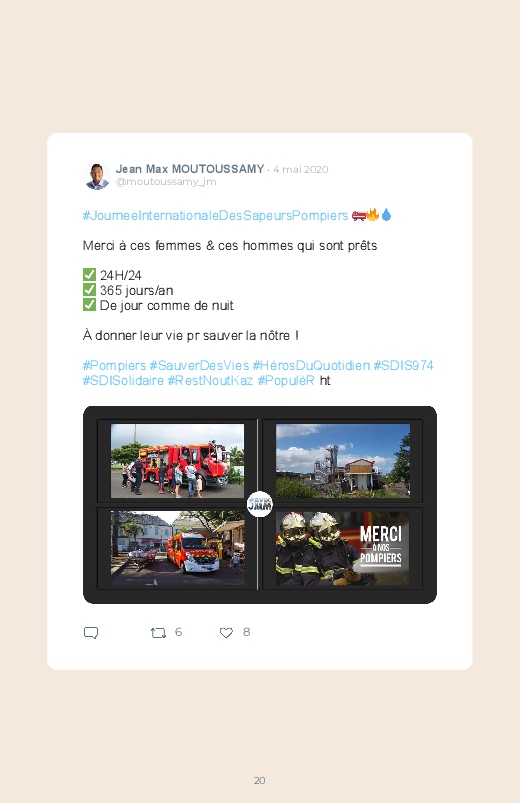Open the red fire truck with children photo
This screenshot has width=520, height=803.
point(177,461)
